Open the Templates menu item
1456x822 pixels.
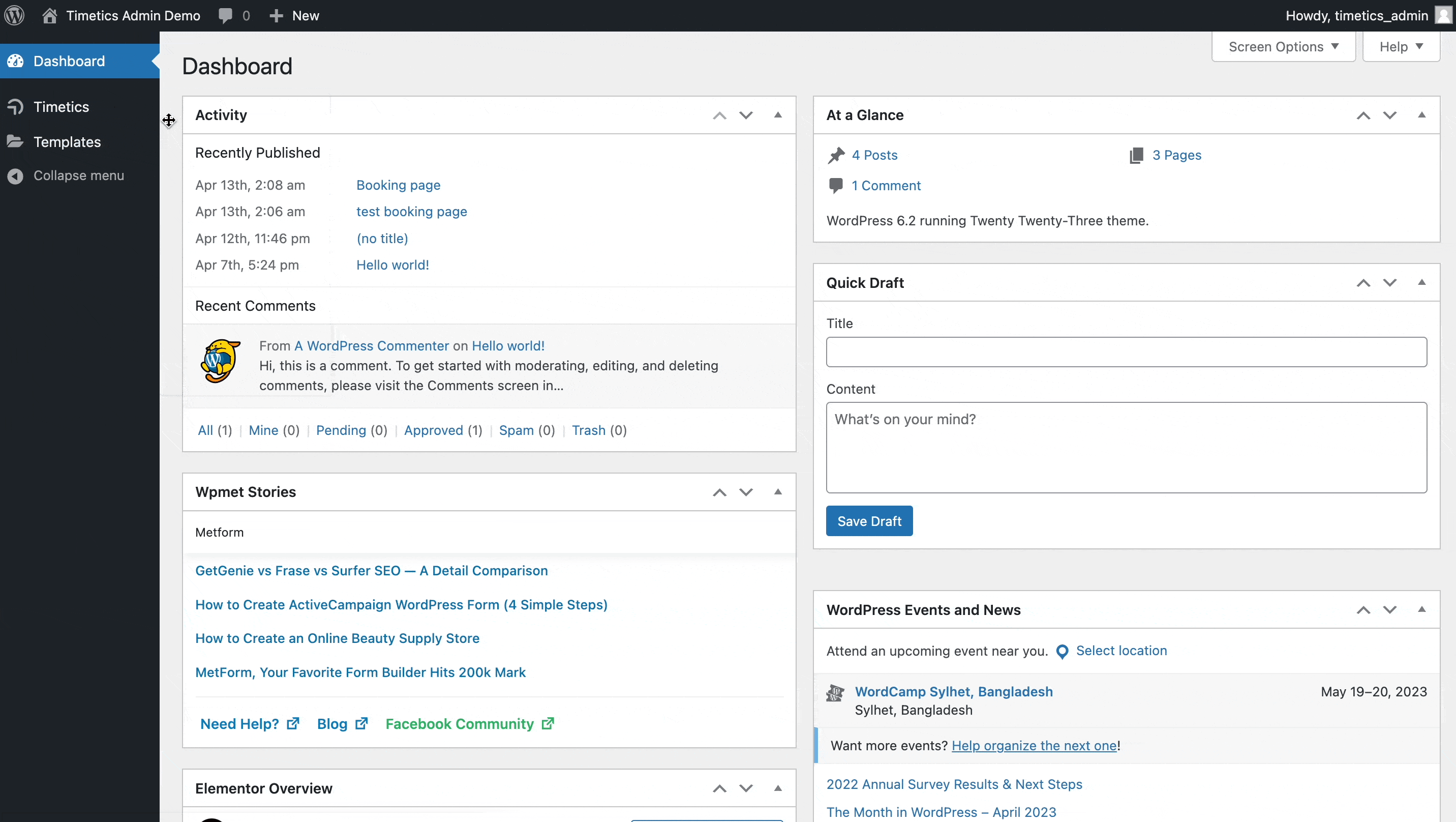coord(67,141)
